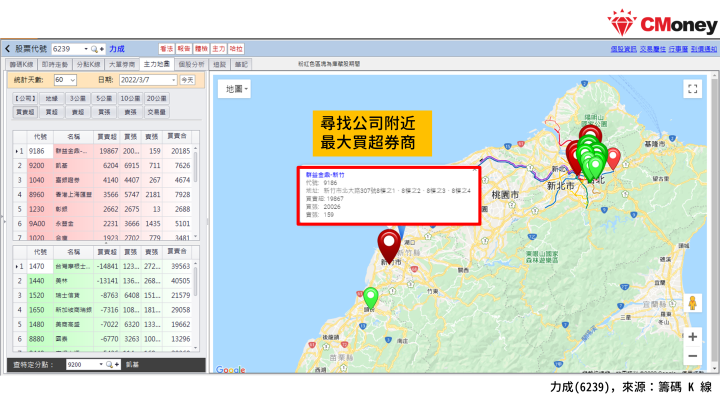Enable the 20公里 radius filter
Screen dimensions: 720x400
click(x=157, y=98)
